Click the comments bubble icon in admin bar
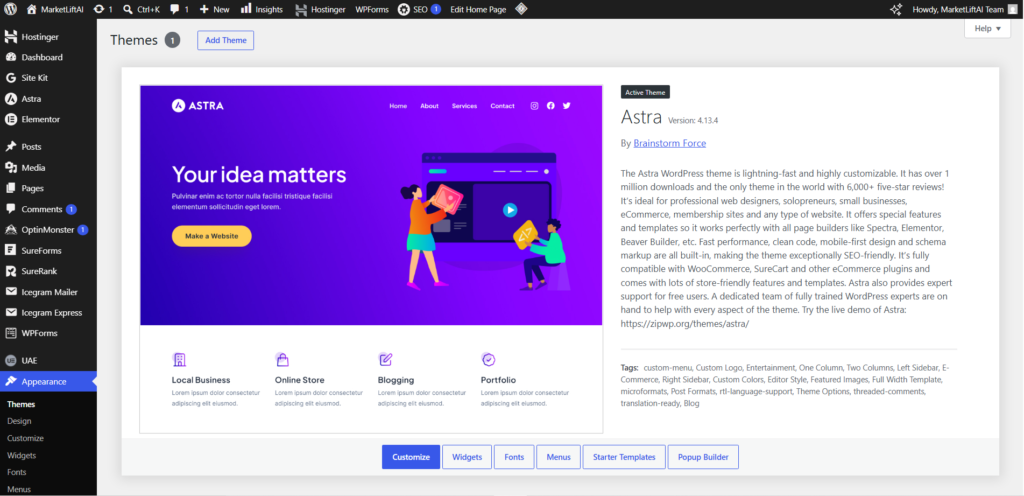The image size is (1024, 496). point(174,9)
